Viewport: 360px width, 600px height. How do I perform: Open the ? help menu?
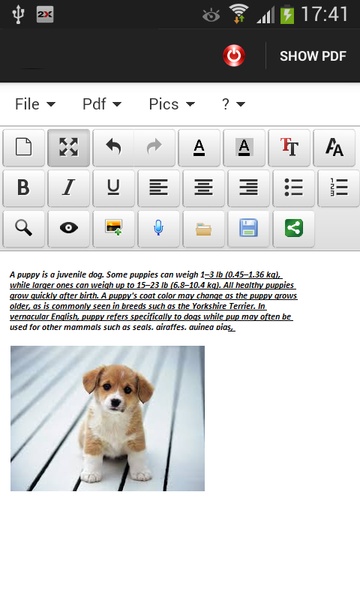click(233, 104)
